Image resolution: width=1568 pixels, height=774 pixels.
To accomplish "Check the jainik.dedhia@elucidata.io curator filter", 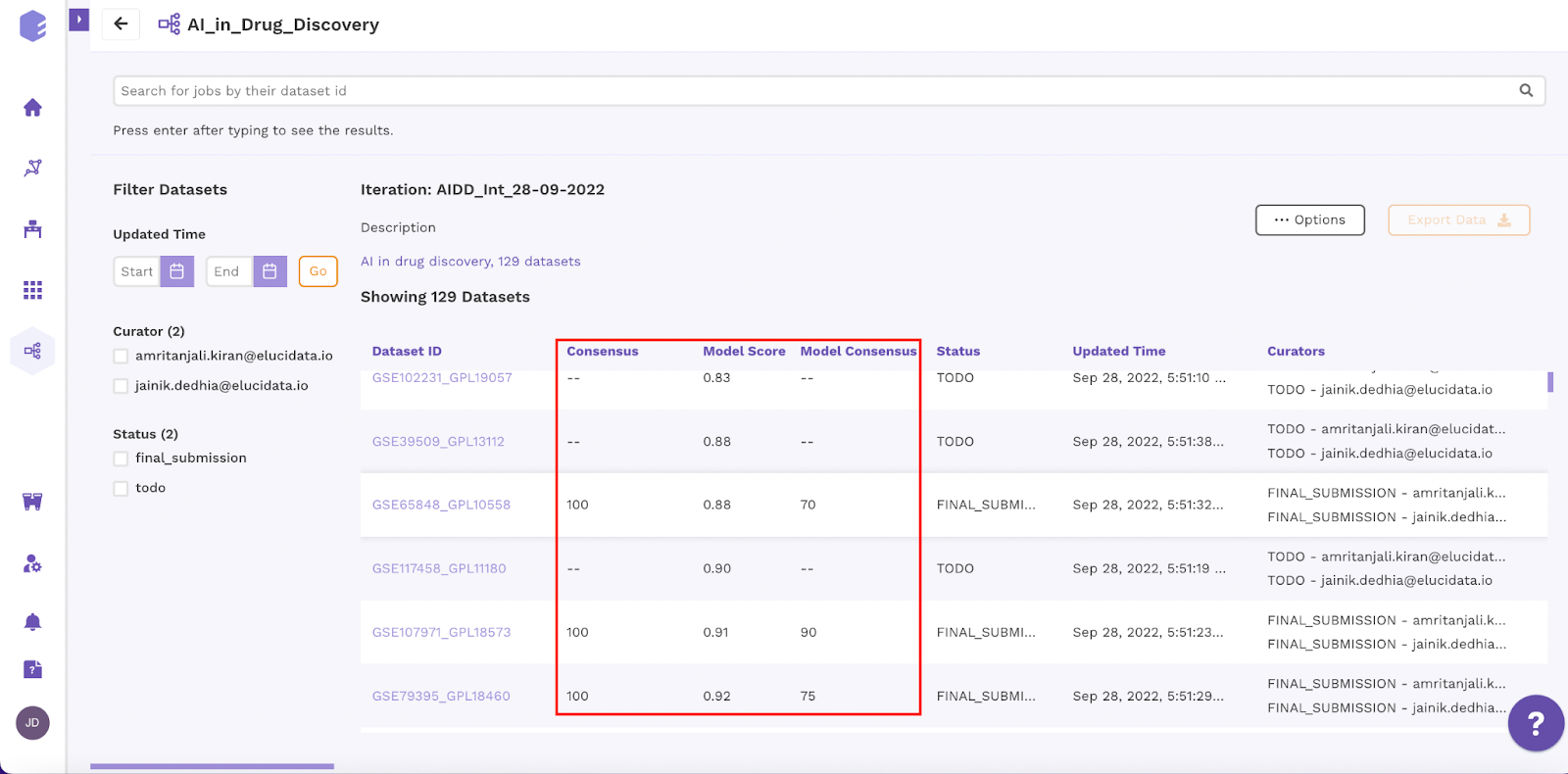I will coord(121,386).
